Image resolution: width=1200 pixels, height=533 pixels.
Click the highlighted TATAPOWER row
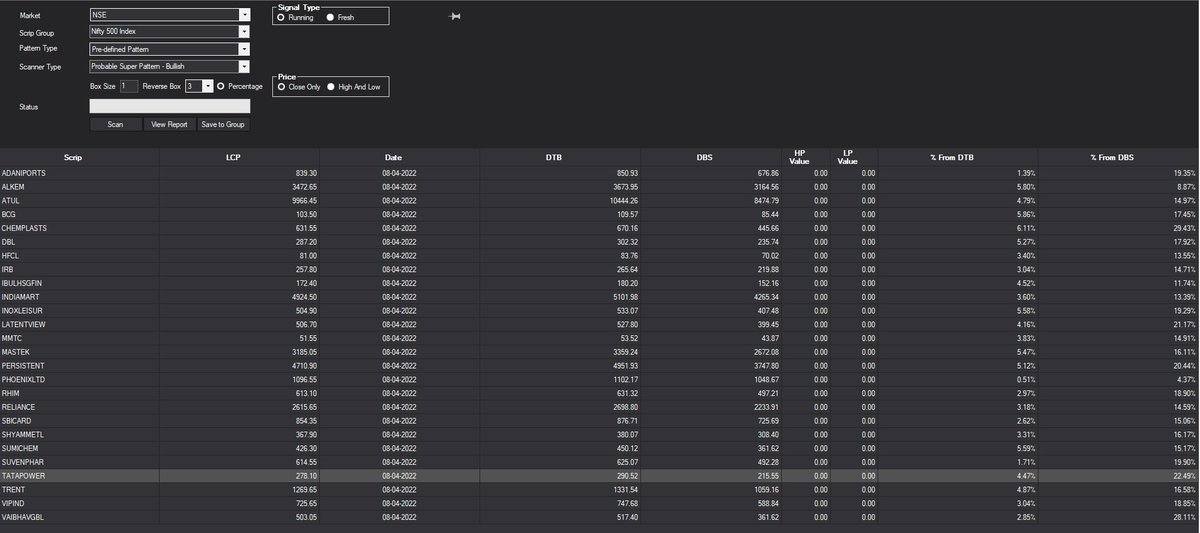(600, 476)
